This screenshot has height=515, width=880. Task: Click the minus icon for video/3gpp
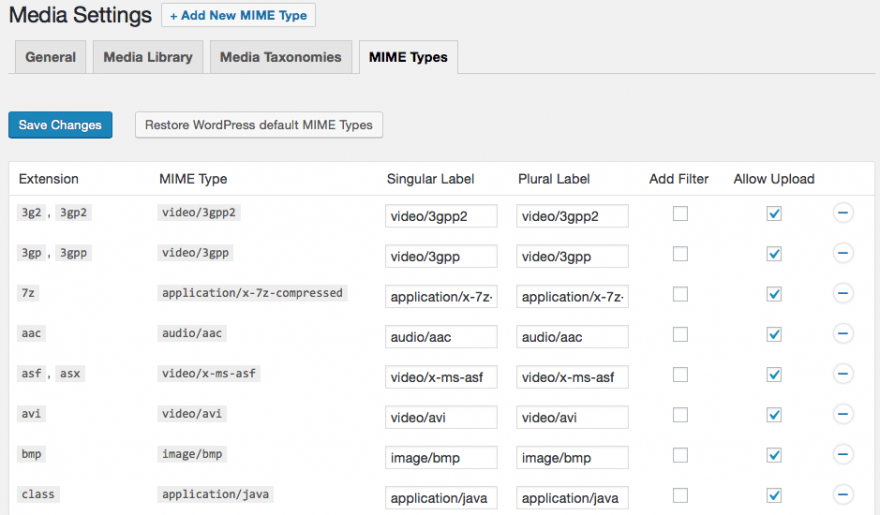[843, 253]
